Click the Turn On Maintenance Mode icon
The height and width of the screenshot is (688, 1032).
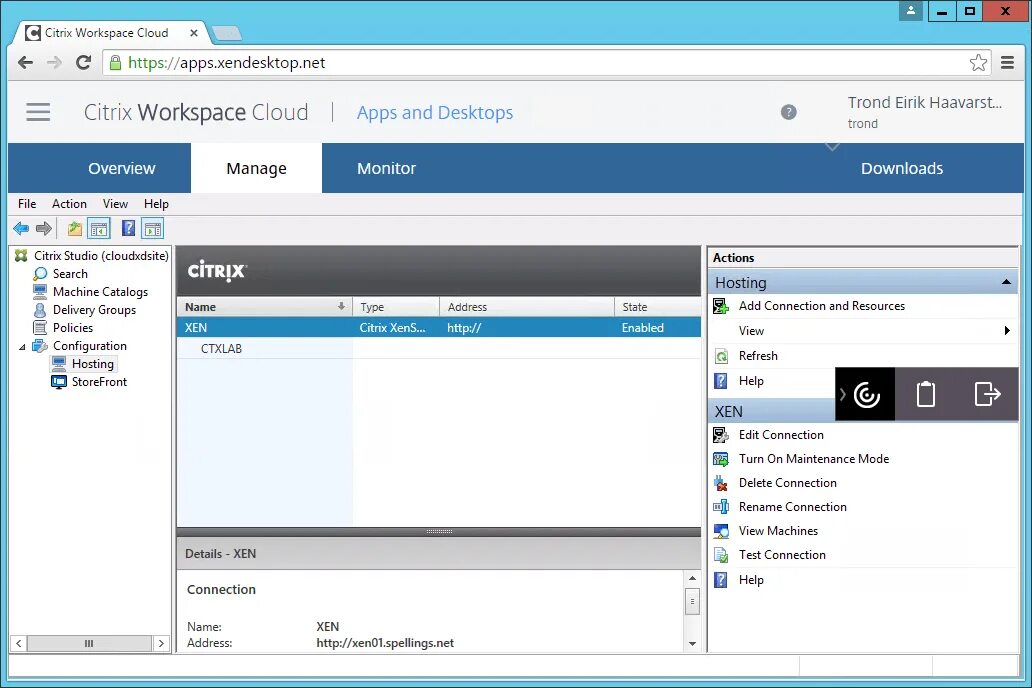click(x=721, y=459)
